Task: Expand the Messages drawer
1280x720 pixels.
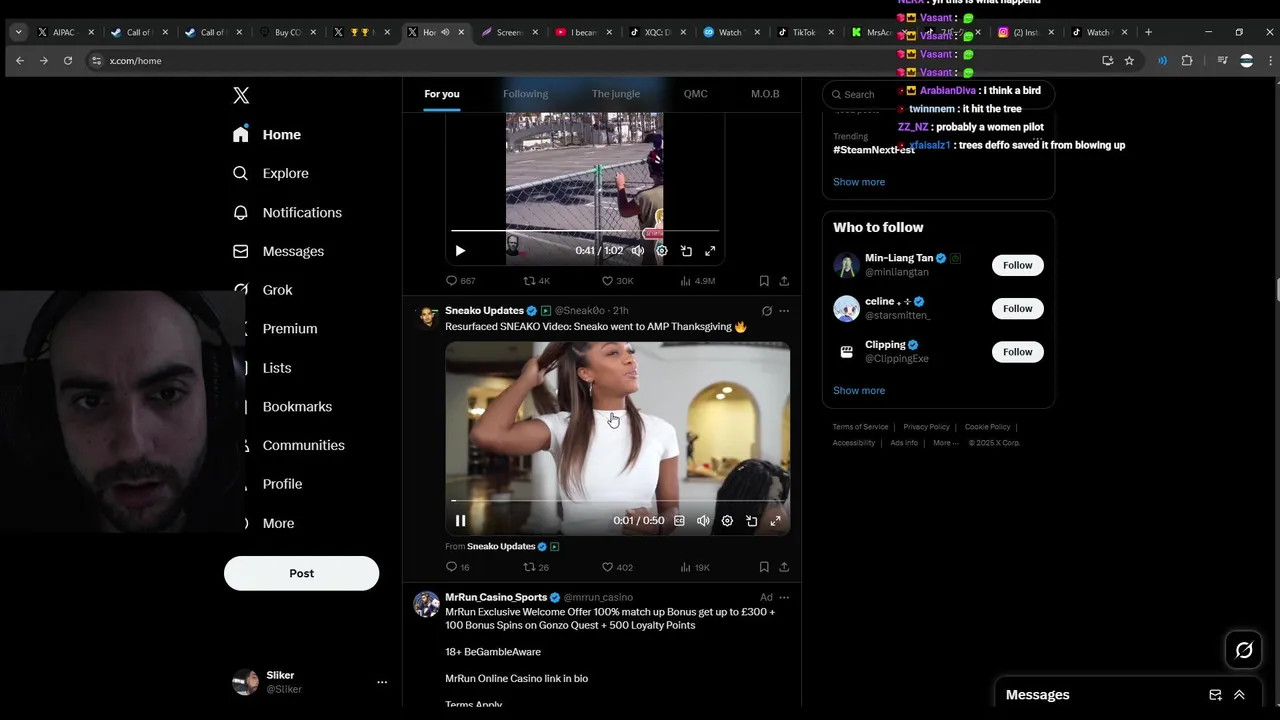Action: pyautogui.click(x=1239, y=695)
